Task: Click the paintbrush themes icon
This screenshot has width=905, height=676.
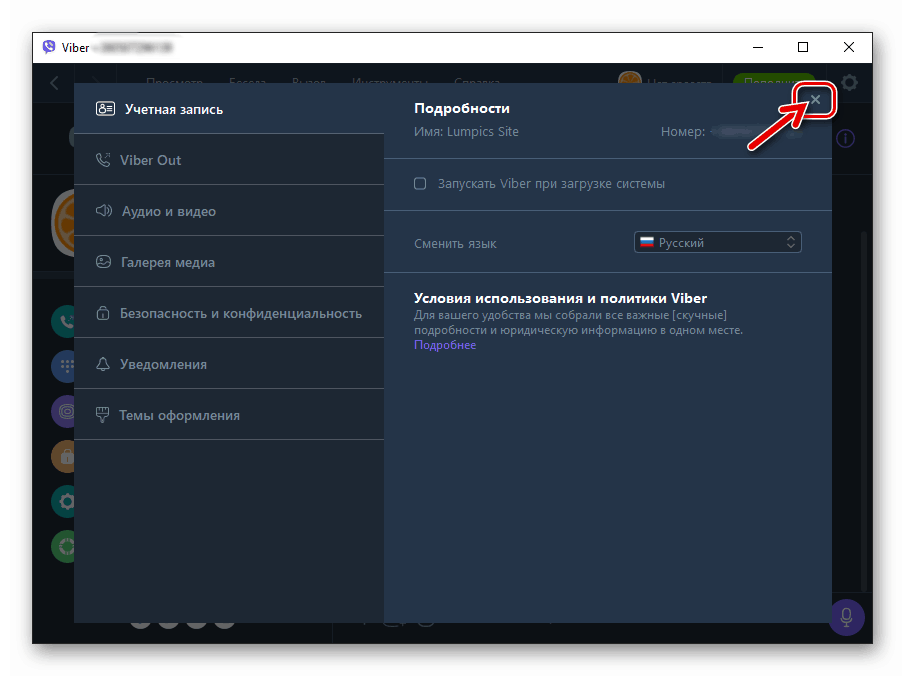Action: point(102,414)
